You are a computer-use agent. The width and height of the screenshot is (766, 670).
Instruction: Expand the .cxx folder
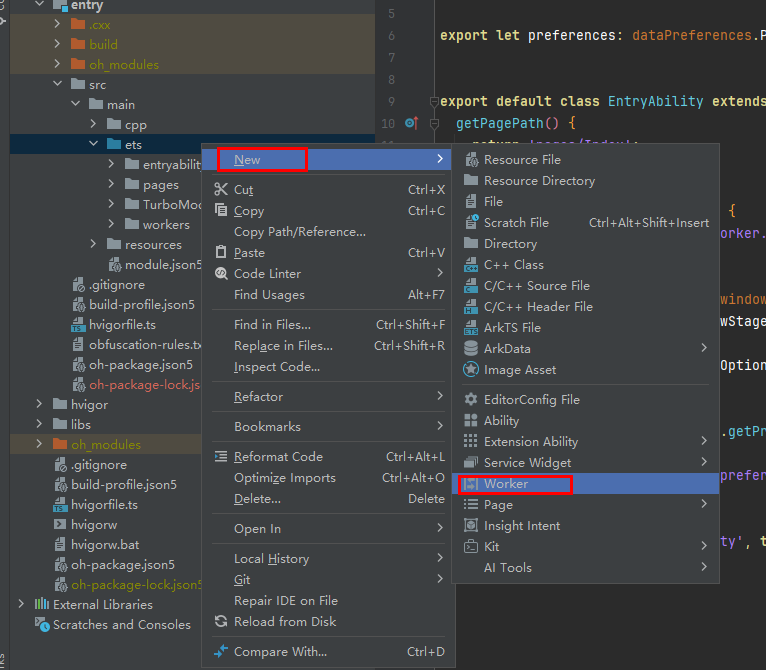57,23
